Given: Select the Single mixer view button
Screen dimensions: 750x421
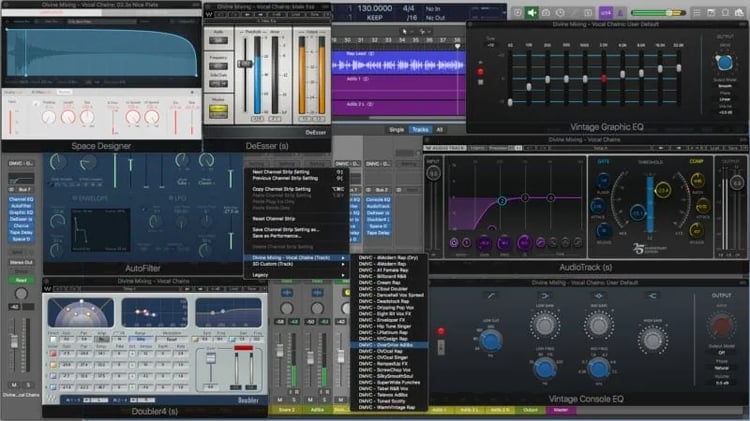Looking at the screenshot, I should coord(397,130).
